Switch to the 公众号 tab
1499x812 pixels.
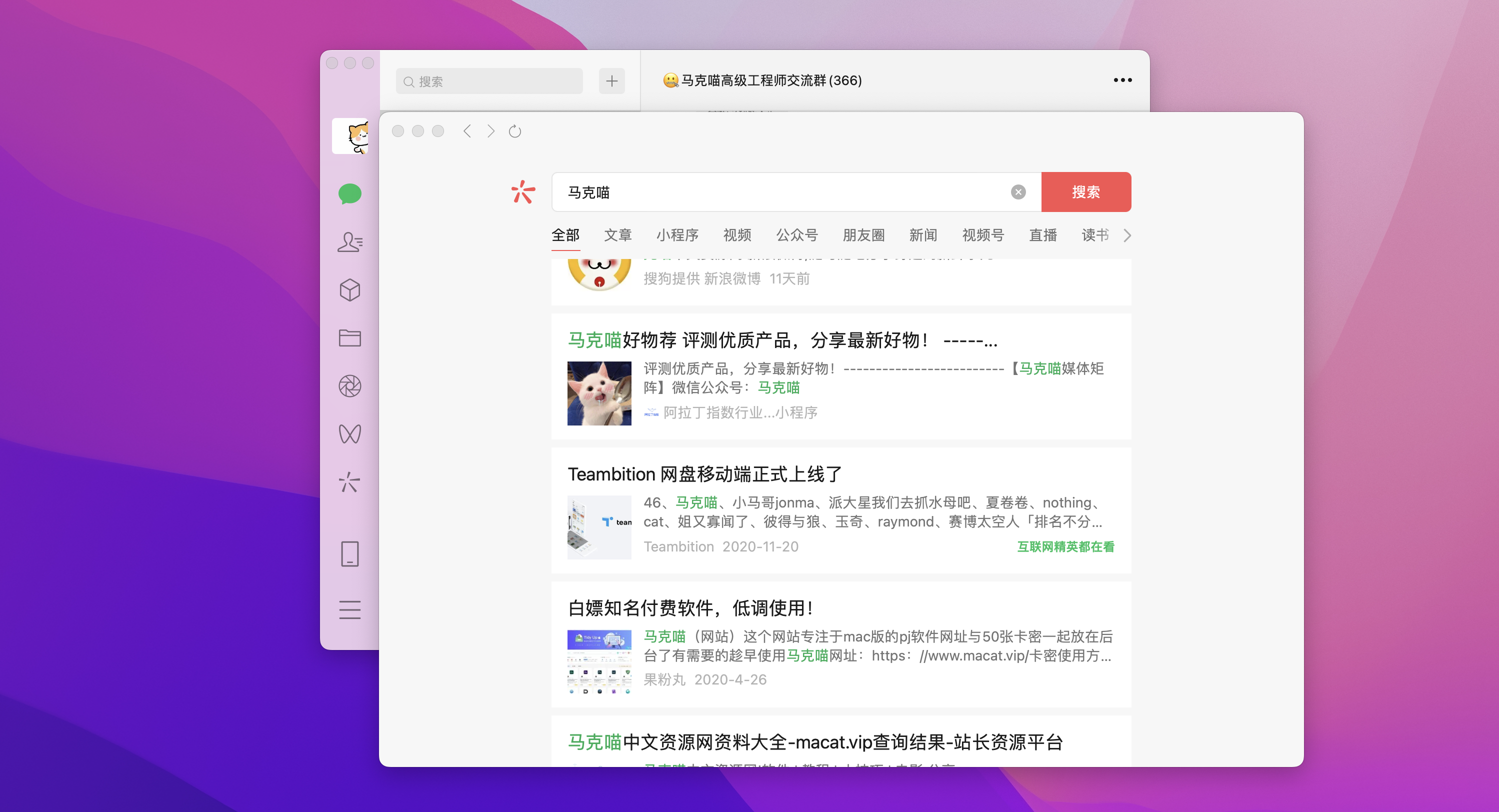(796, 235)
